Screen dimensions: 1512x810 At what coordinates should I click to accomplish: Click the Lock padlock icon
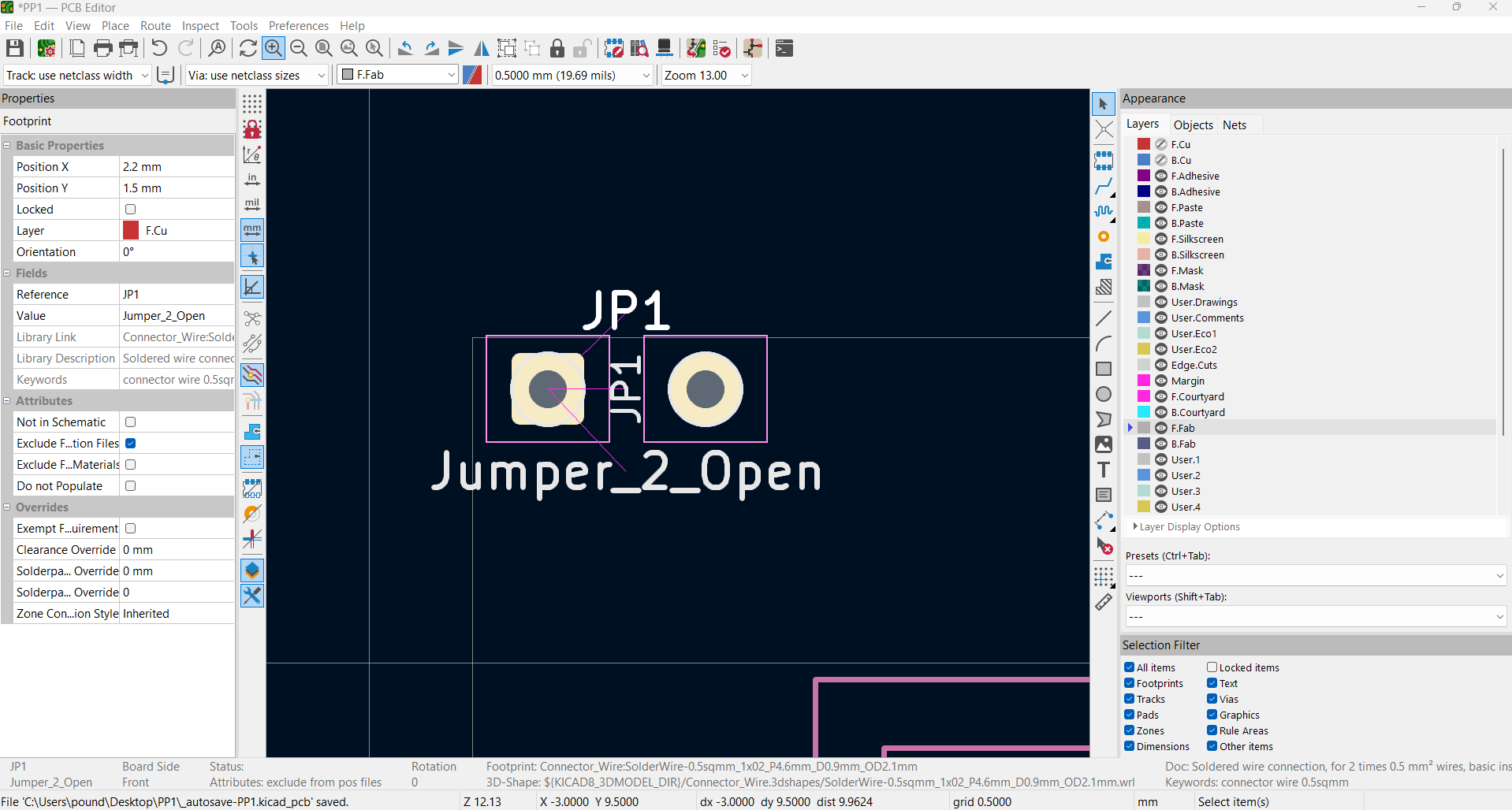coord(557,49)
